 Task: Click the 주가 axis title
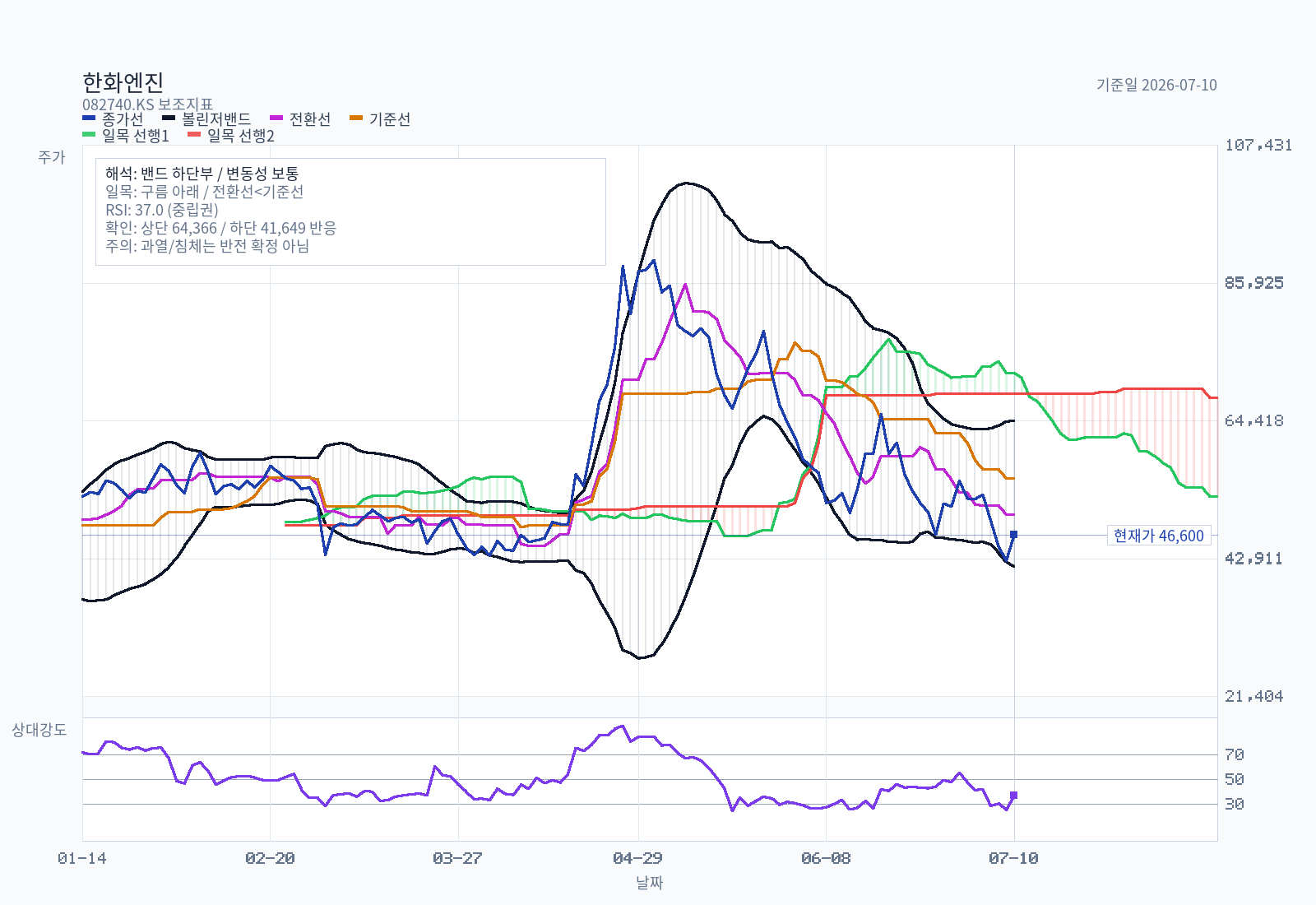(51, 157)
